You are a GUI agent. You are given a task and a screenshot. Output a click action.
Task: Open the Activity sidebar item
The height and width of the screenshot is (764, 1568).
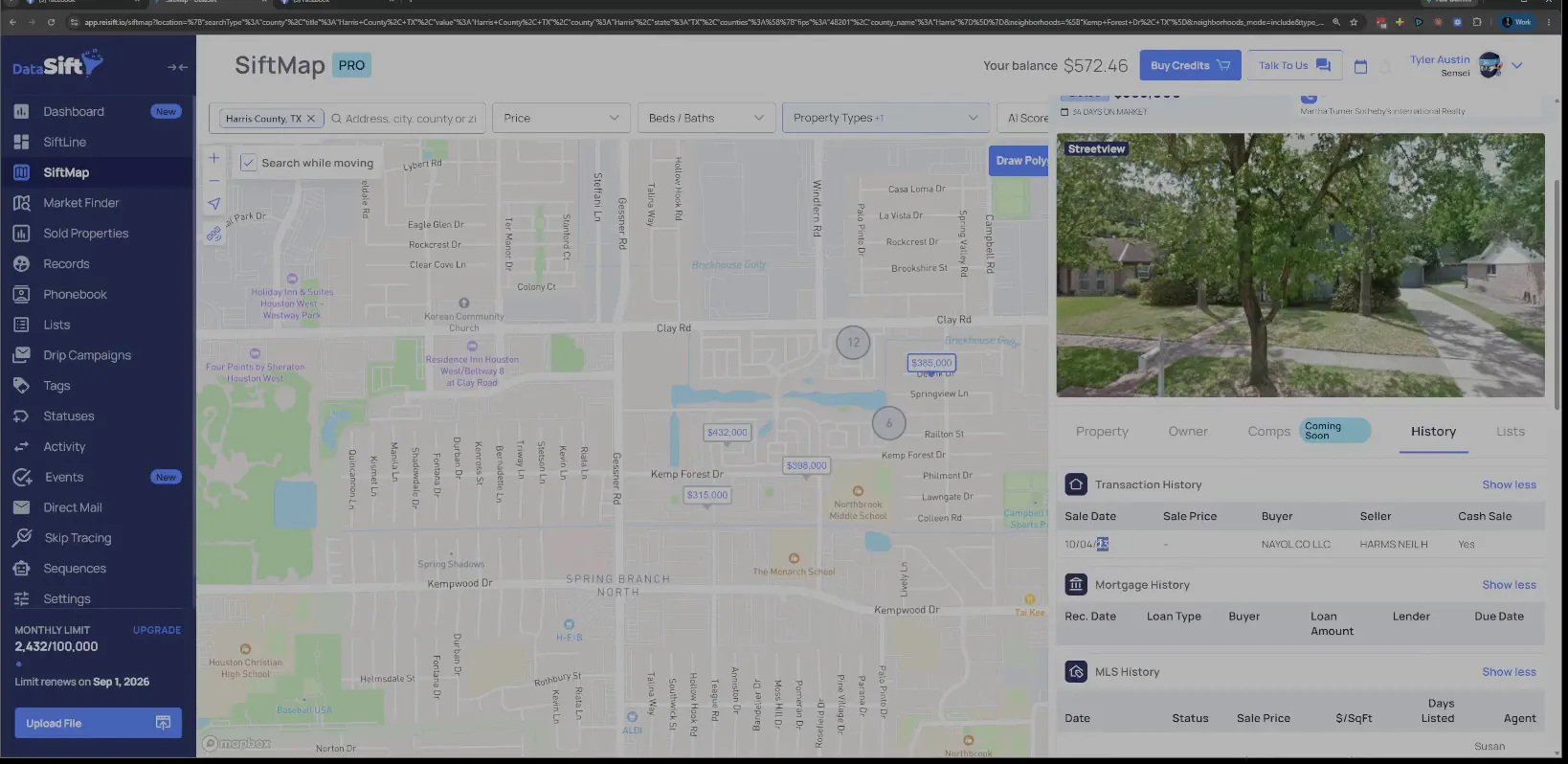pos(64,447)
